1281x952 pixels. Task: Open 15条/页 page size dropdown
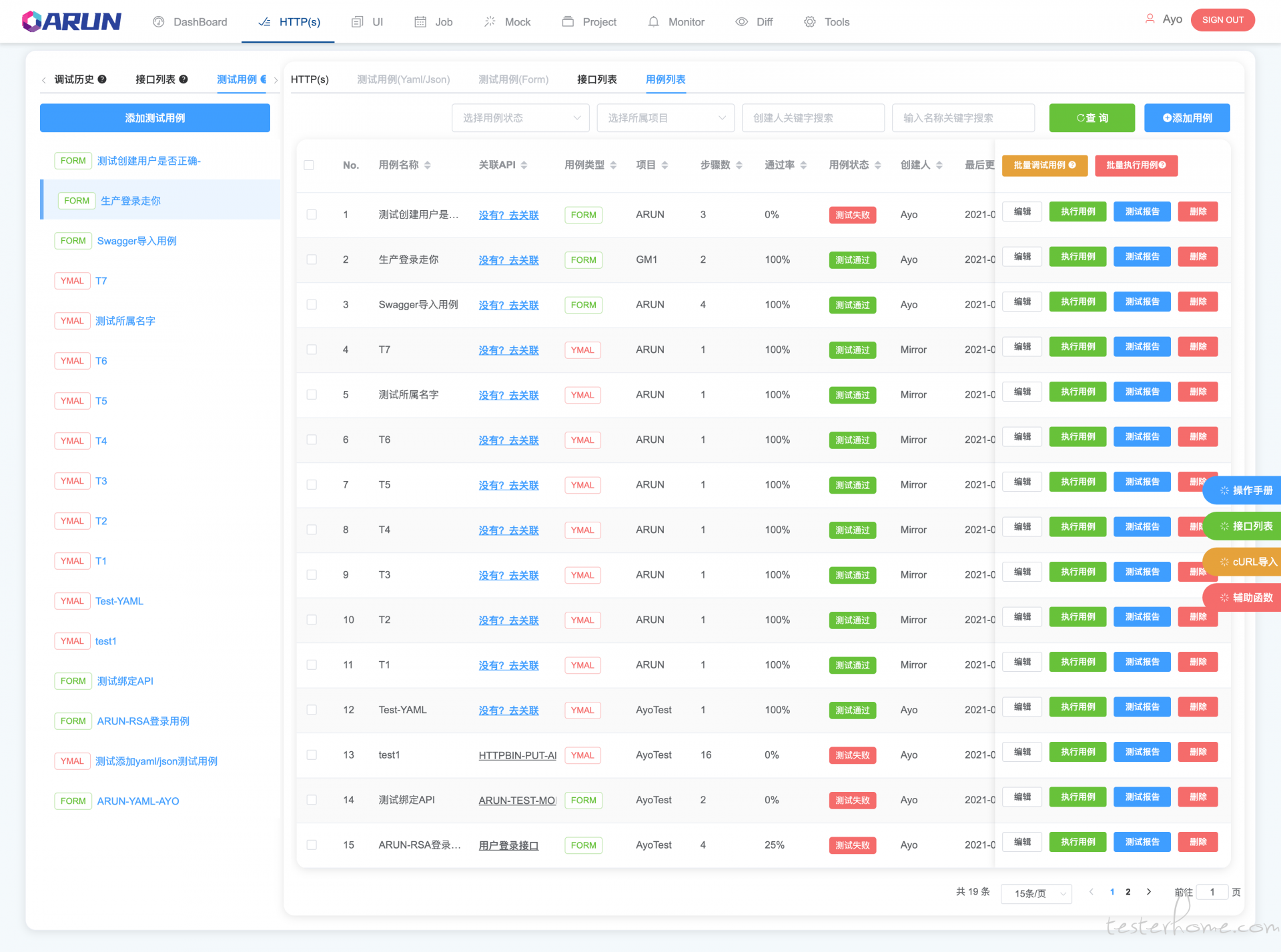(x=1036, y=893)
